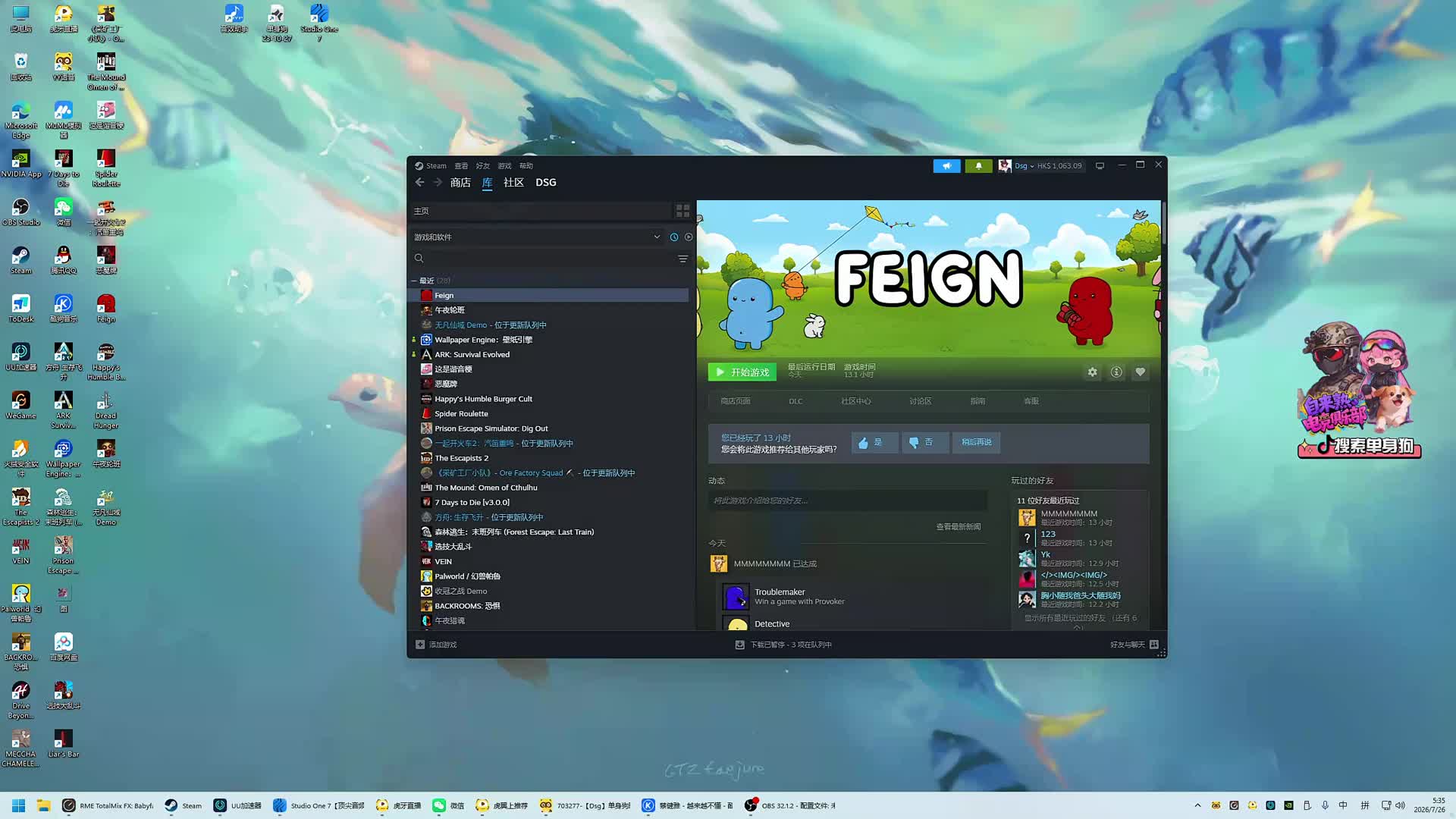Toggle ready-to-play filter icon

(689, 237)
